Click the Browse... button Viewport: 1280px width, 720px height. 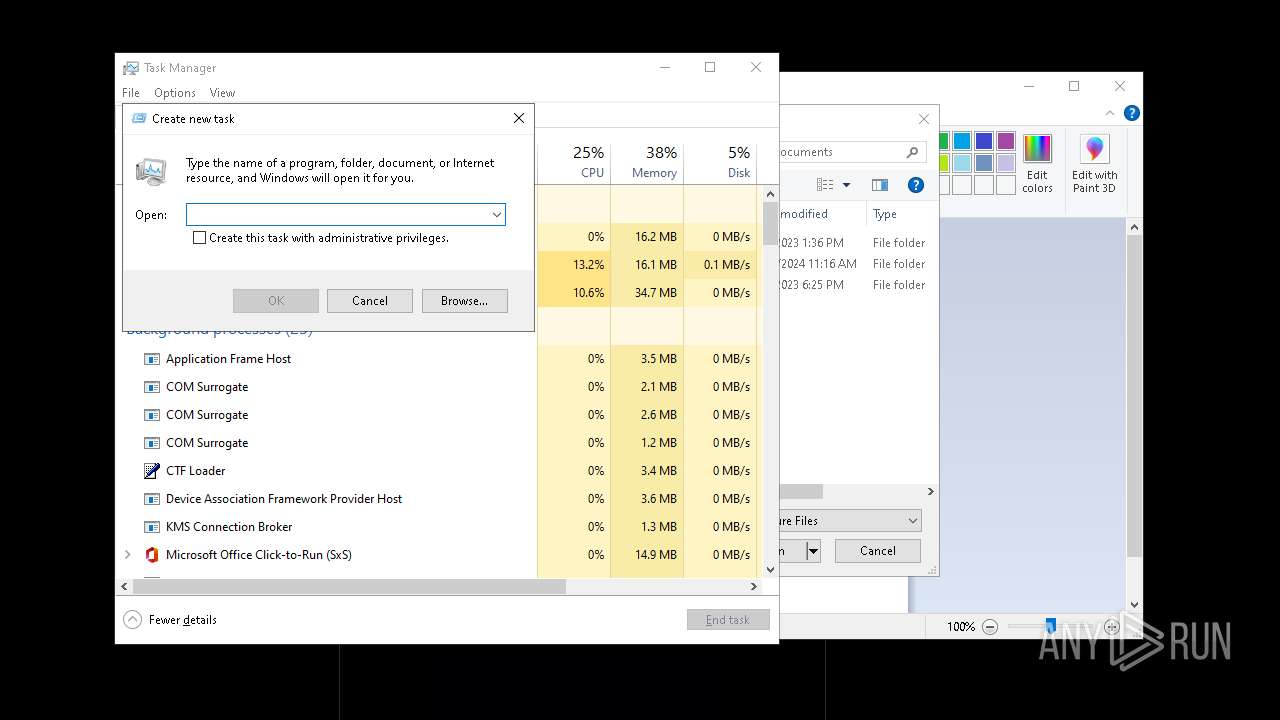click(x=465, y=301)
